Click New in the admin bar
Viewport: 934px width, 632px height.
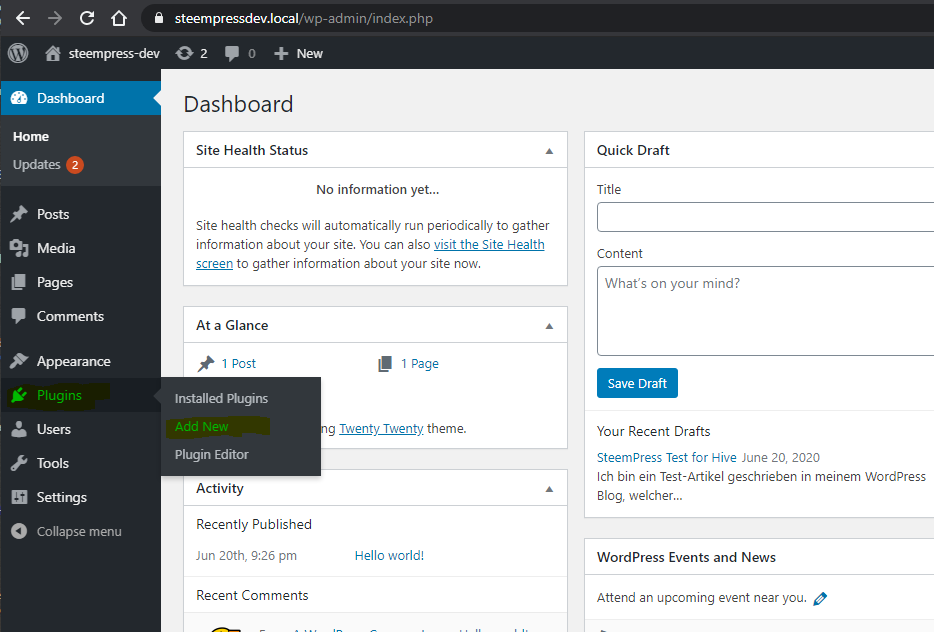[x=310, y=54]
